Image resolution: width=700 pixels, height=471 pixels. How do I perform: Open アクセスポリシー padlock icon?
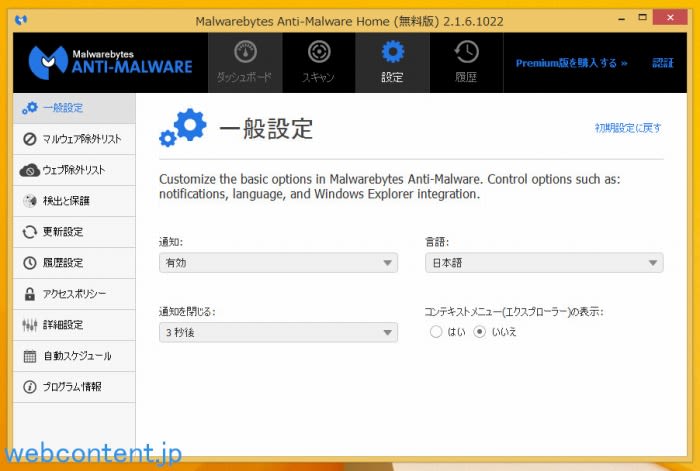(30, 294)
